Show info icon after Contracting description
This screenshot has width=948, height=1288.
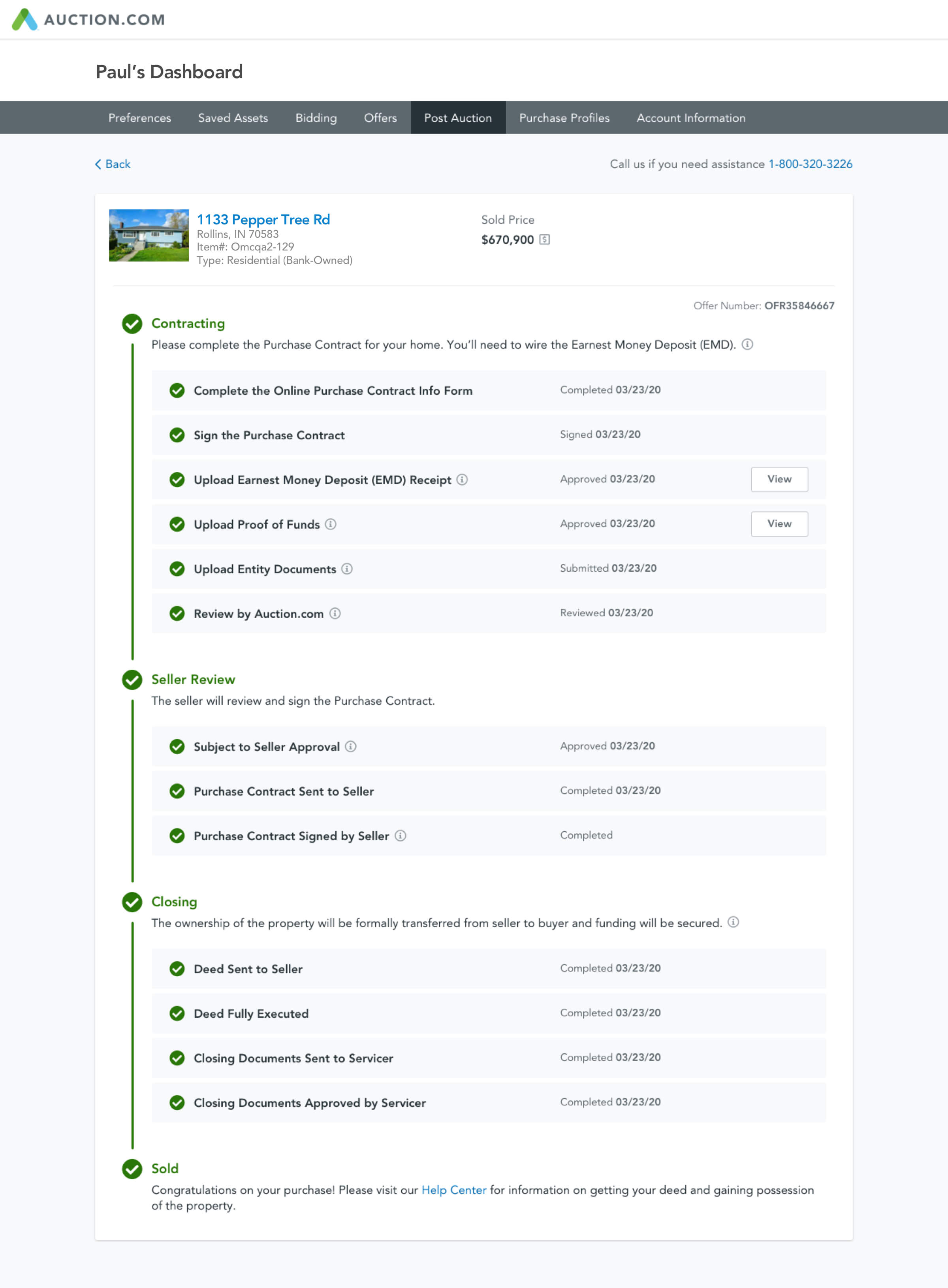747,345
